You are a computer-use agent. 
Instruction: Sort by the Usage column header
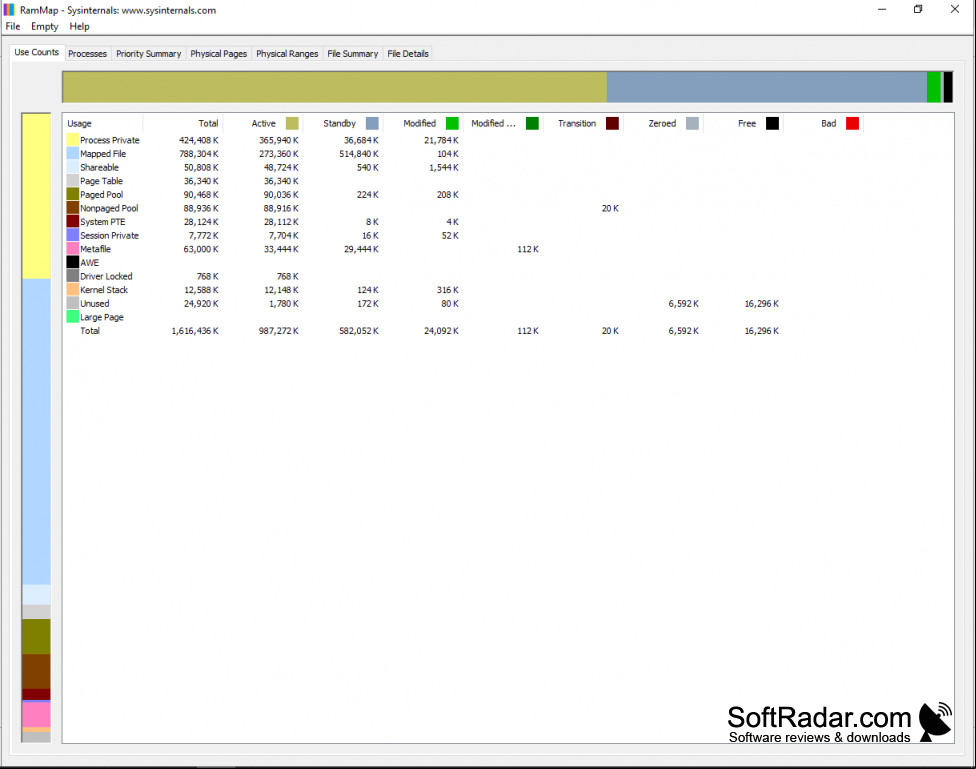[103, 123]
